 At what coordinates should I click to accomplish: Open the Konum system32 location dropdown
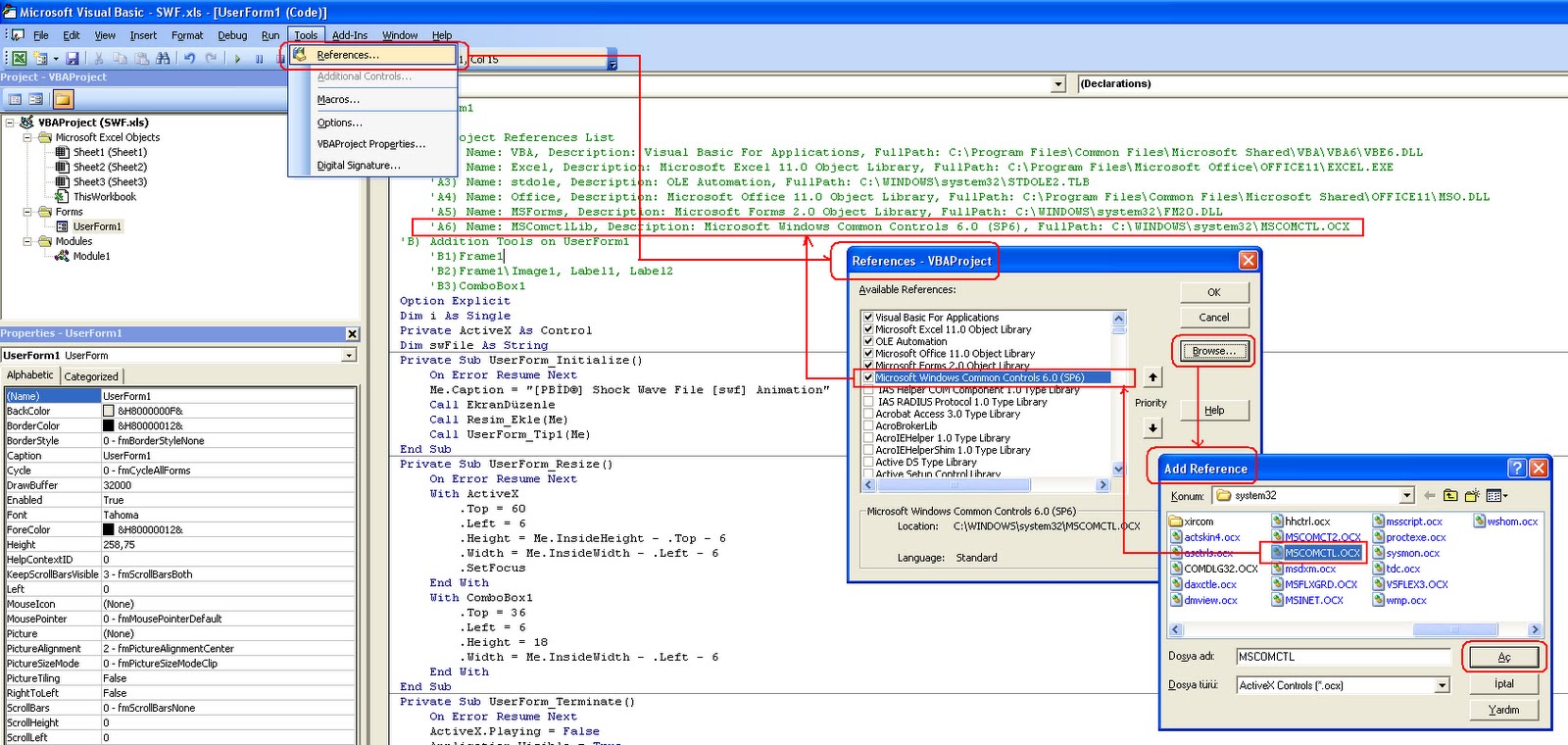pos(1407,496)
